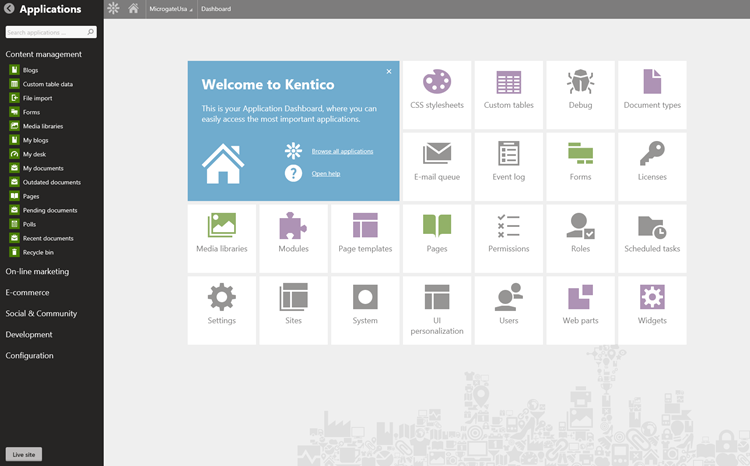The width and height of the screenshot is (750, 466).
Task: Click the back arrow beside Applications
Action: (9, 9)
